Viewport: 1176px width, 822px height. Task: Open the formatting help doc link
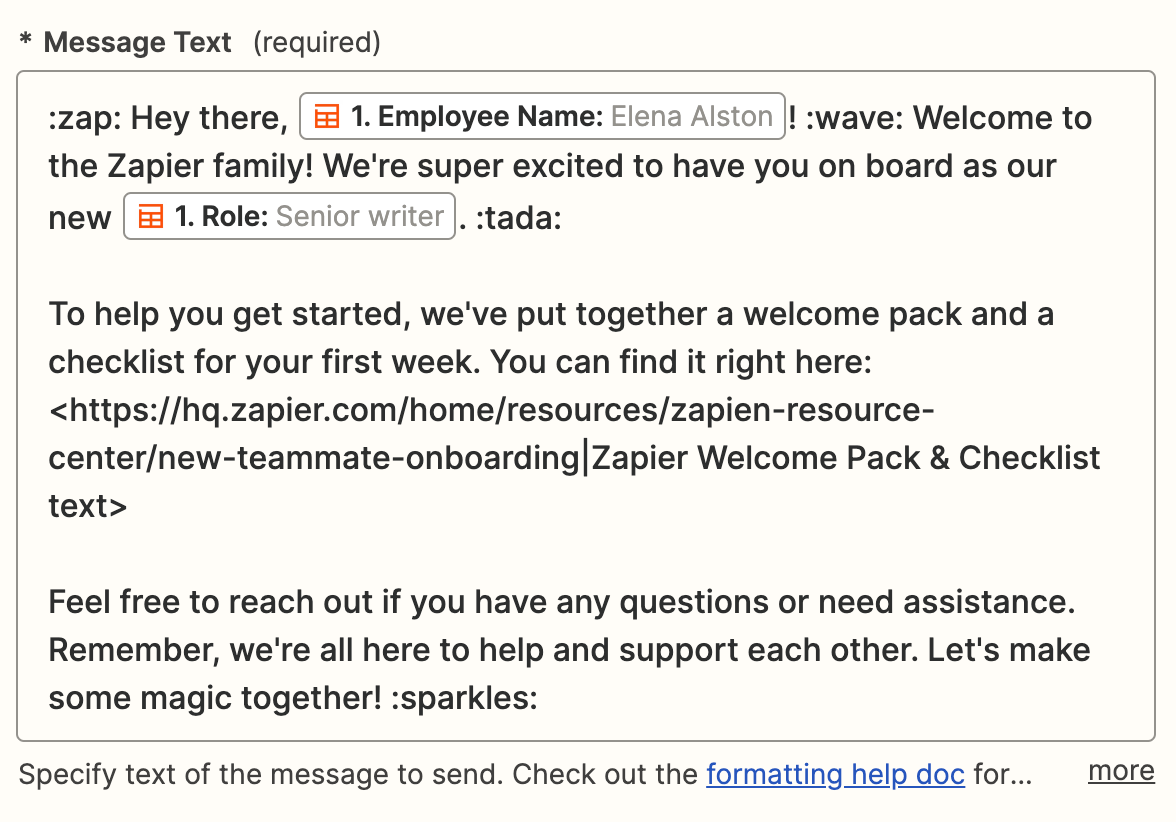click(x=835, y=774)
